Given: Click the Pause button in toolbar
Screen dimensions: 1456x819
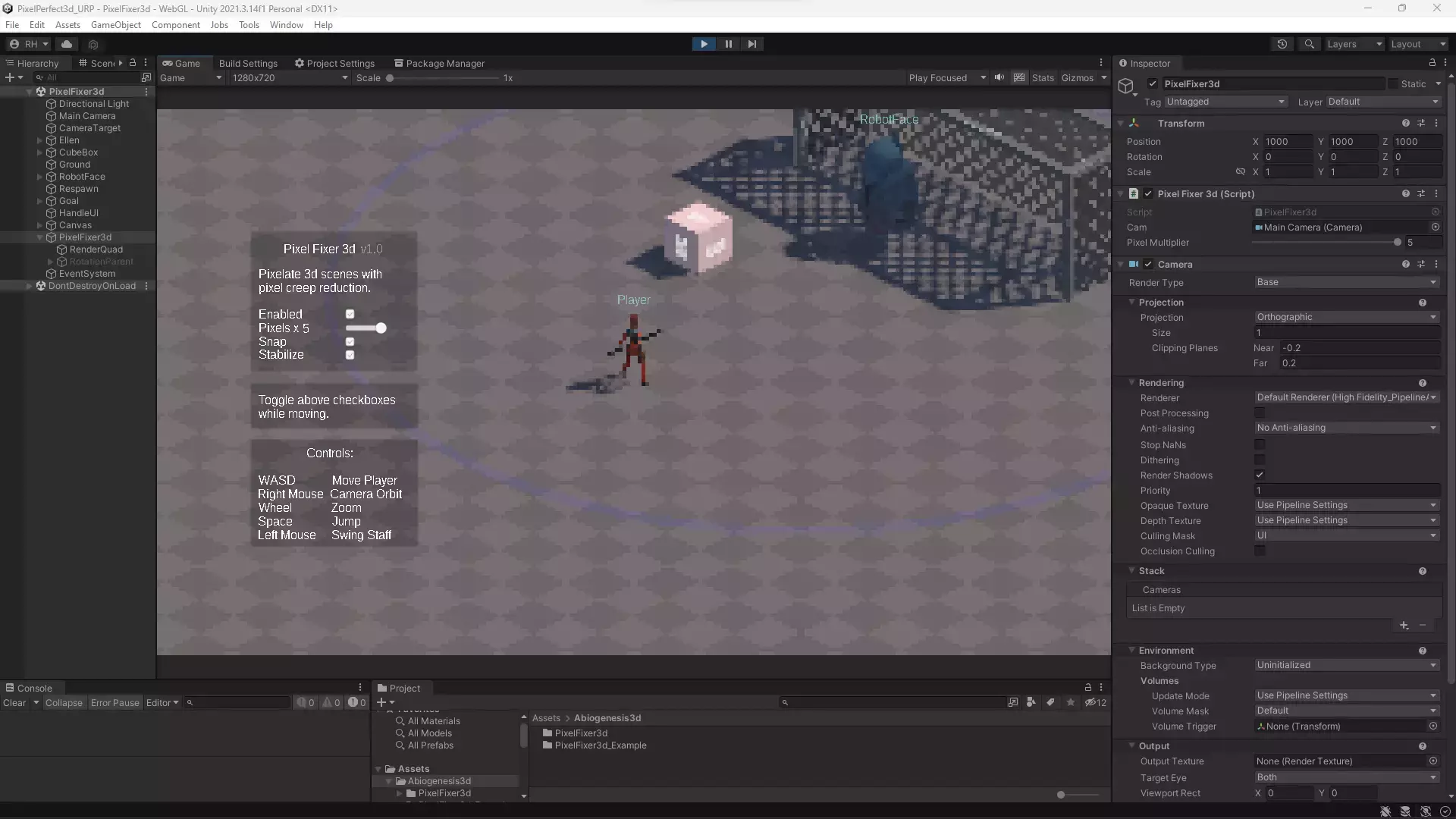Looking at the screenshot, I should click(x=728, y=44).
